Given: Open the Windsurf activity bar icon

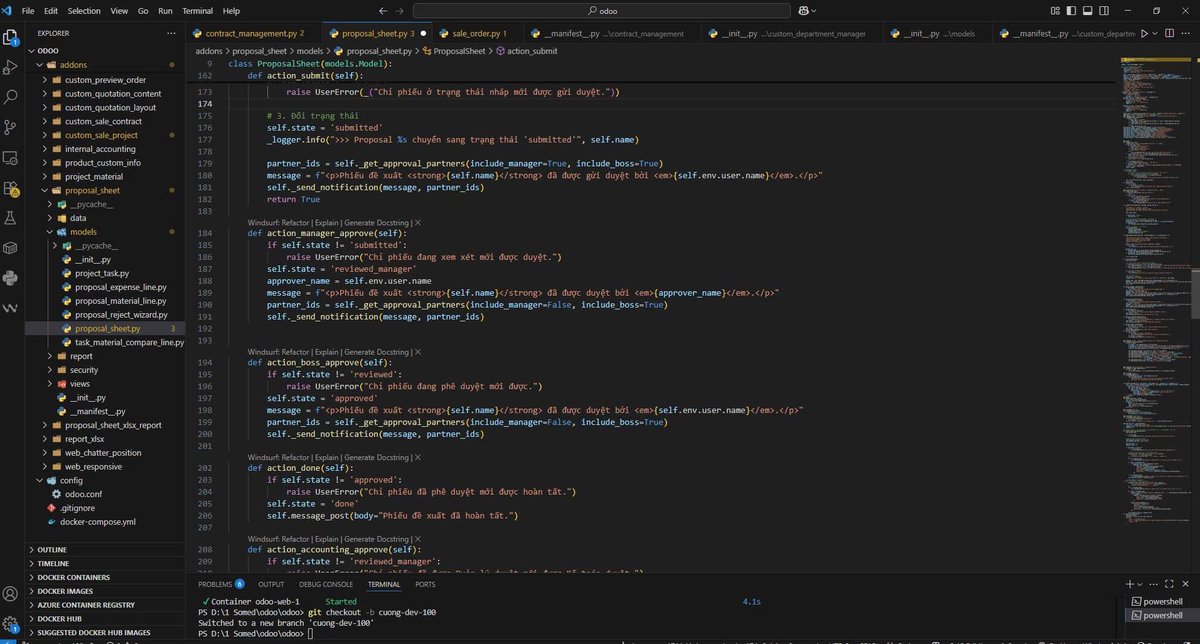Looking at the screenshot, I should pyautogui.click(x=12, y=307).
